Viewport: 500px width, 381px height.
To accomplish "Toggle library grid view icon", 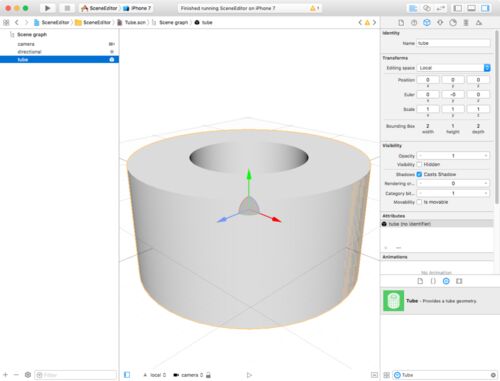I will point(386,375).
